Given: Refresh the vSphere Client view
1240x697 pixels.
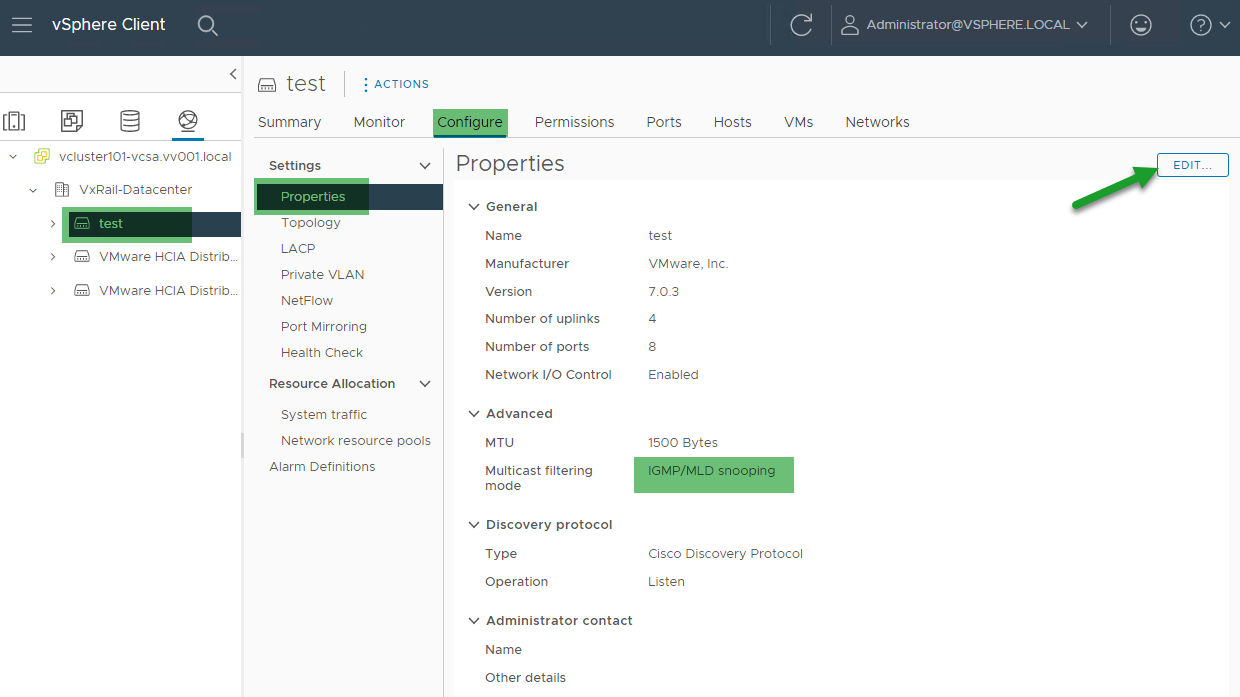Looking at the screenshot, I should point(801,26).
